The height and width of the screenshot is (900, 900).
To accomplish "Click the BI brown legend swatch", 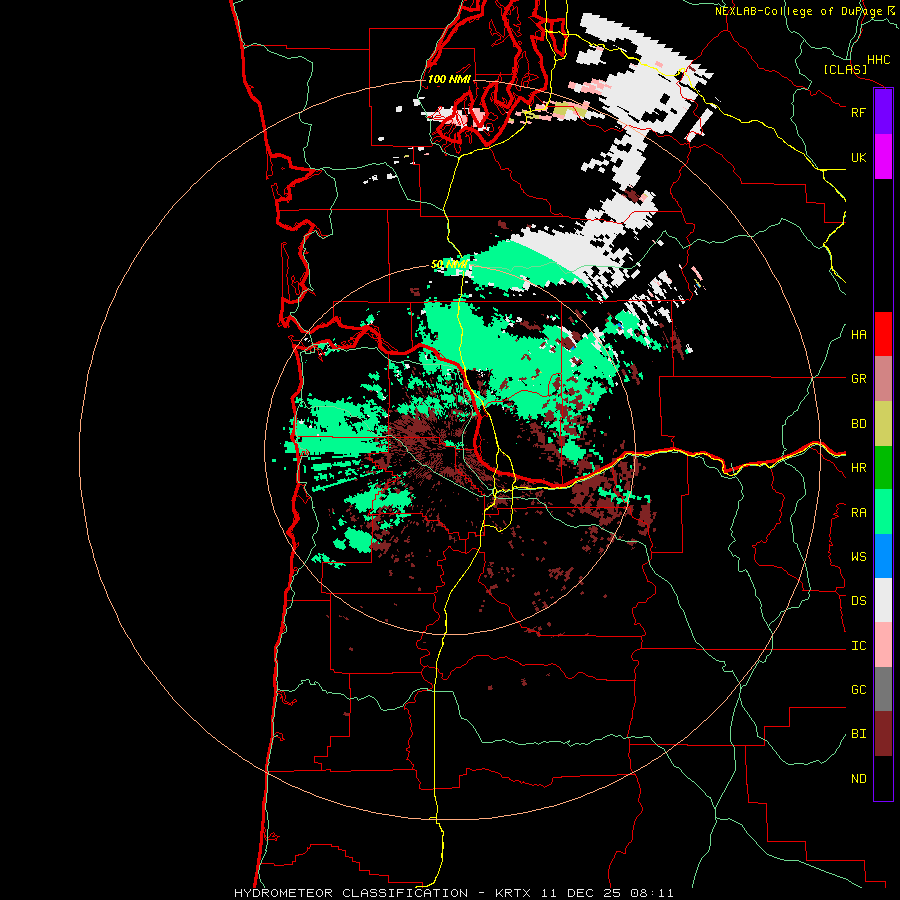I will [883, 734].
